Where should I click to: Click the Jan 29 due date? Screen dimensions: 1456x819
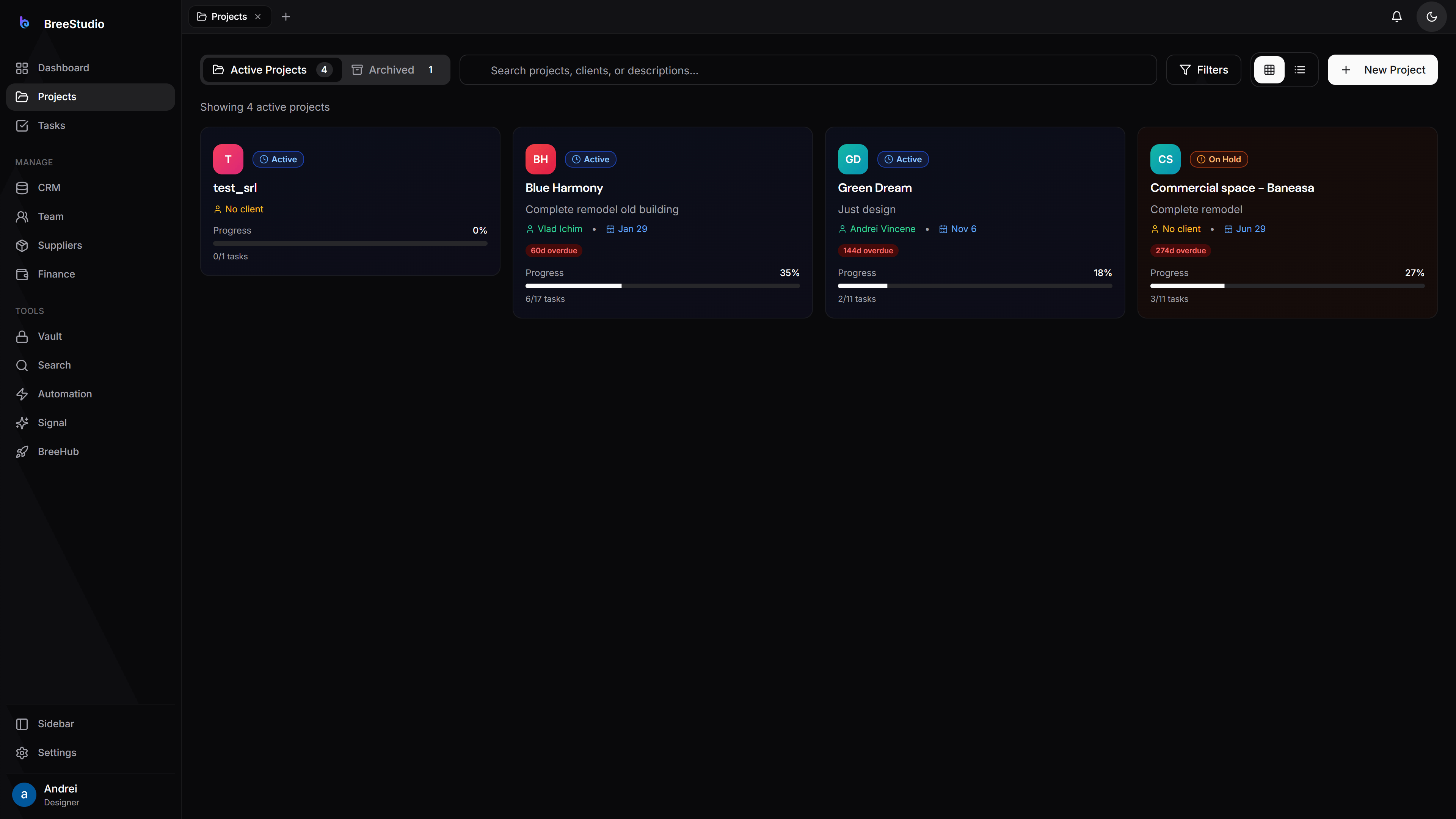tap(627, 229)
